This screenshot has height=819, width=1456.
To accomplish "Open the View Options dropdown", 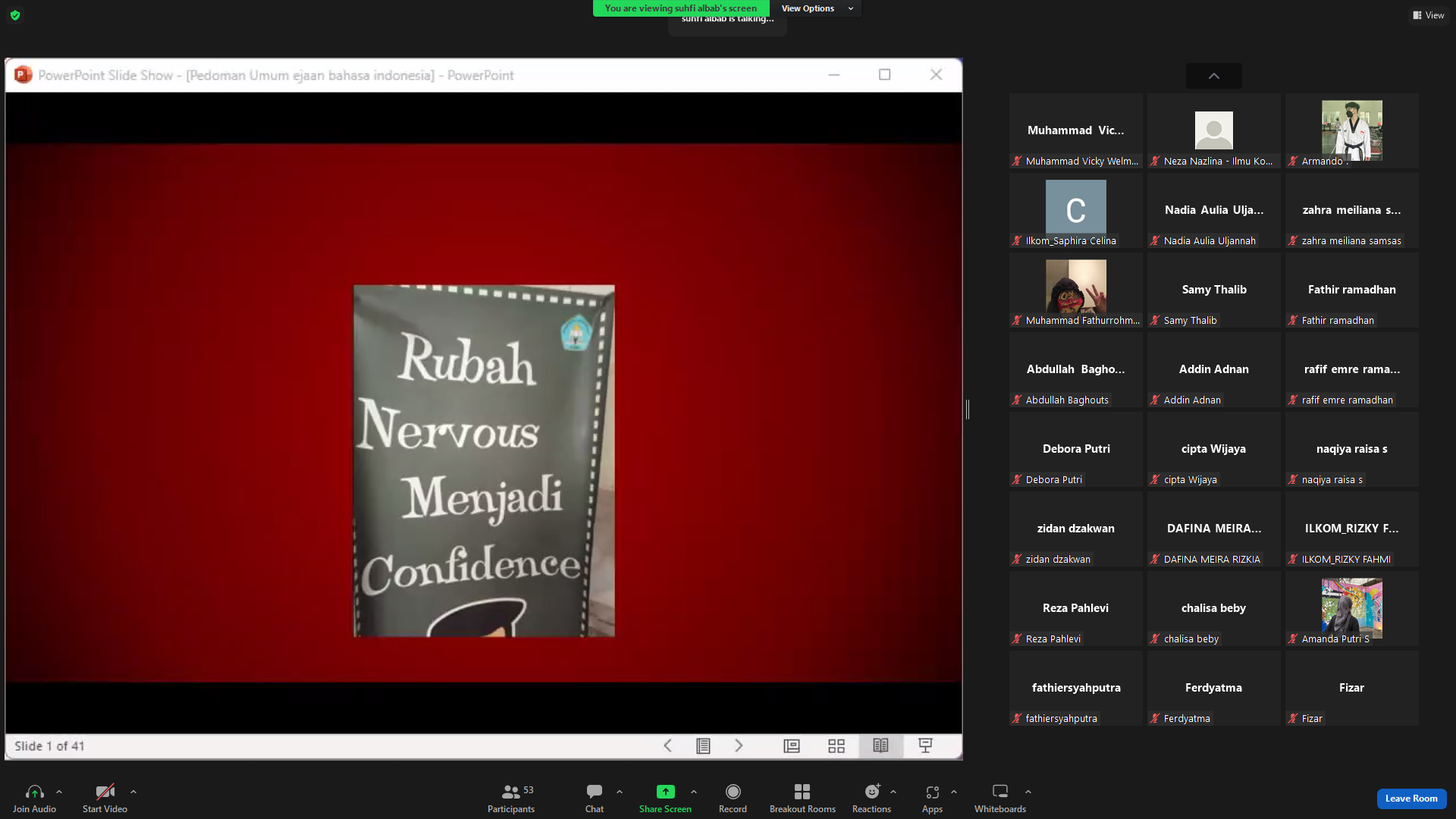I will (x=816, y=8).
